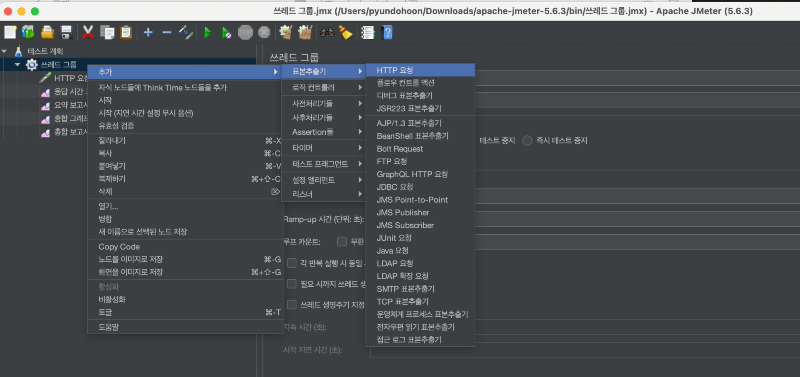Open the 표본추출기 submenu

pos(323,71)
